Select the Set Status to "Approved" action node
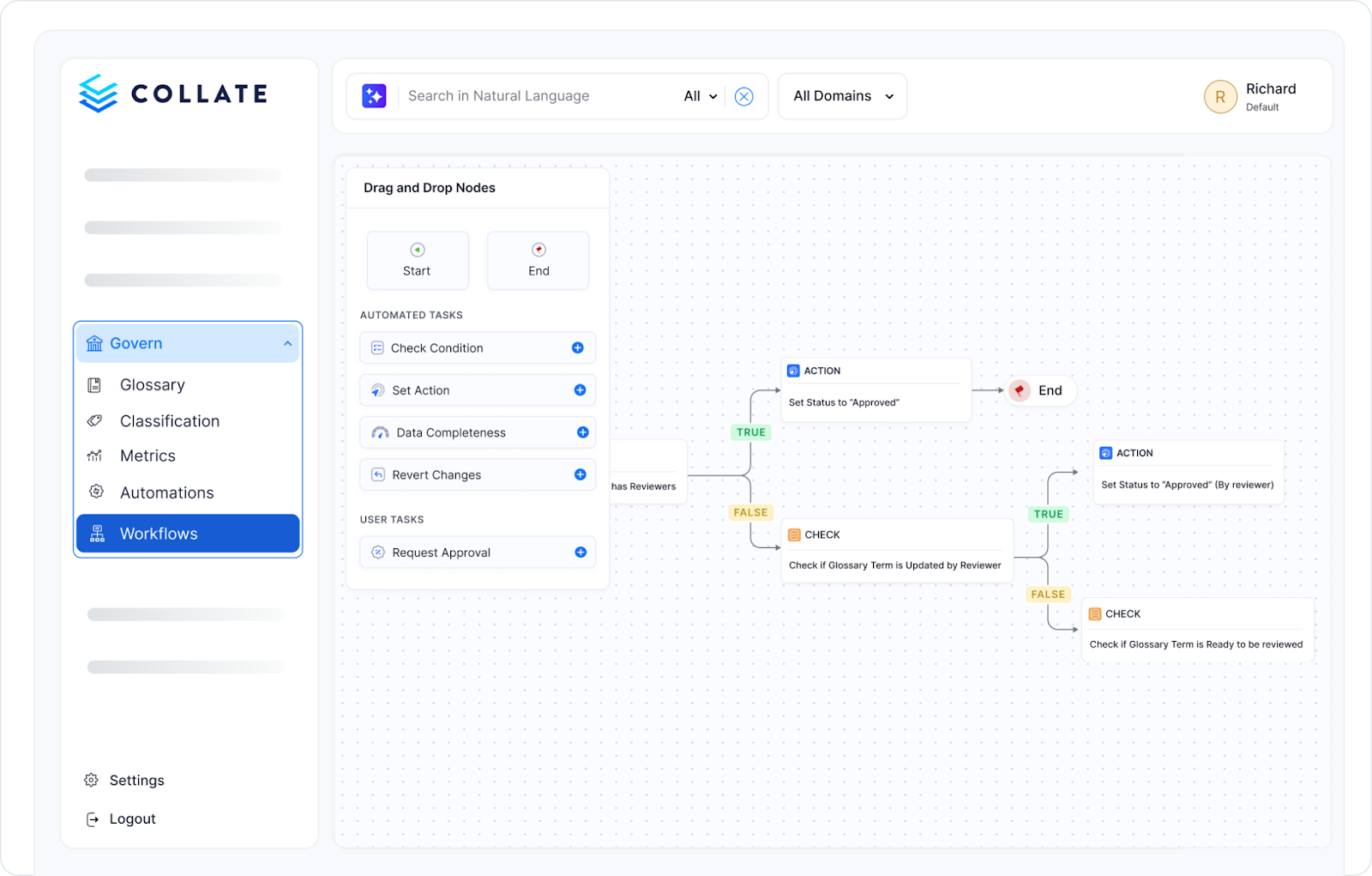 (876, 390)
